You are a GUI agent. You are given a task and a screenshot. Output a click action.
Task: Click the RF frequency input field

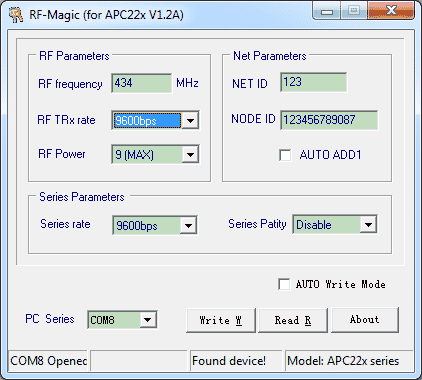pos(142,83)
